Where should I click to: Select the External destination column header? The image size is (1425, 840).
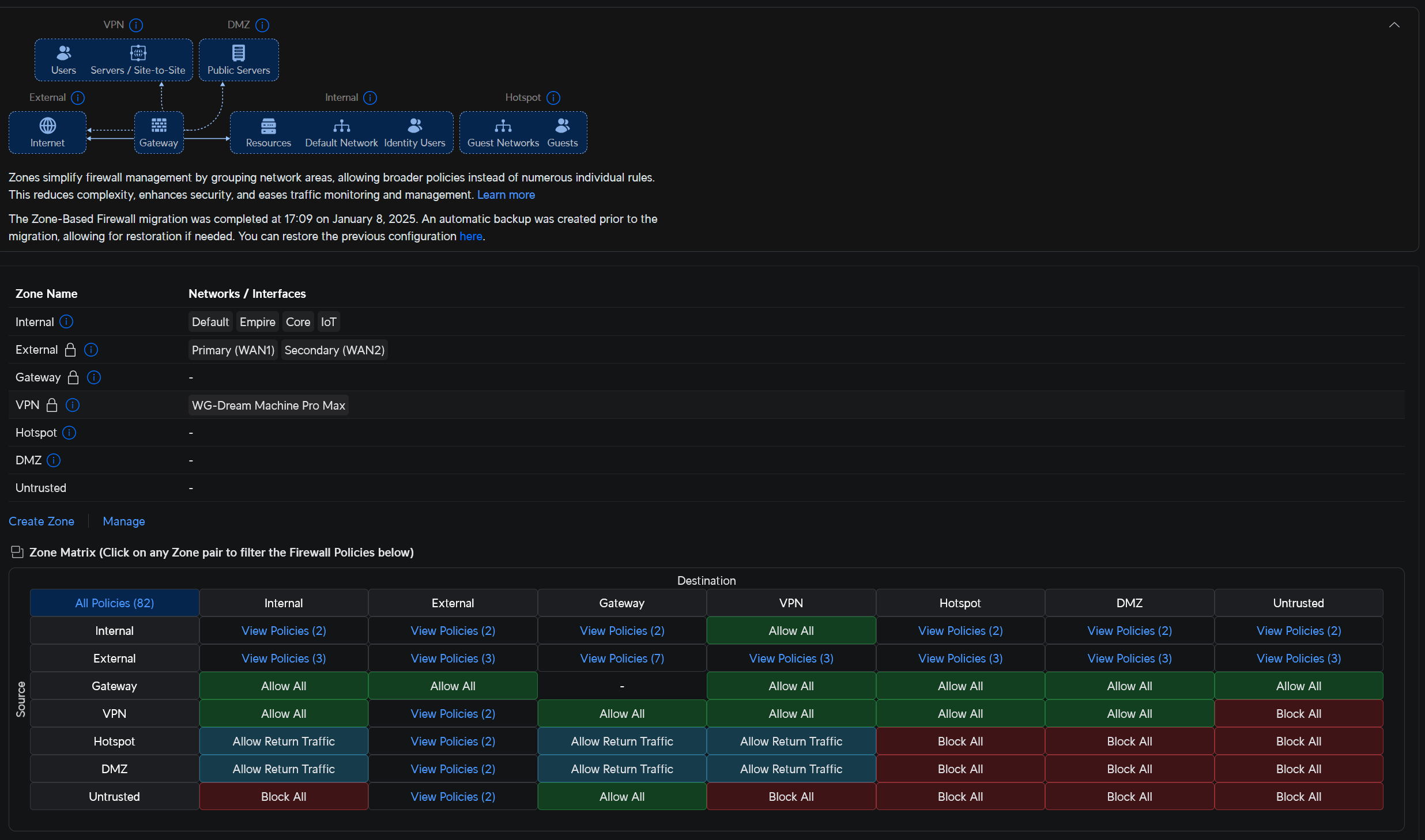pyautogui.click(x=452, y=603)
